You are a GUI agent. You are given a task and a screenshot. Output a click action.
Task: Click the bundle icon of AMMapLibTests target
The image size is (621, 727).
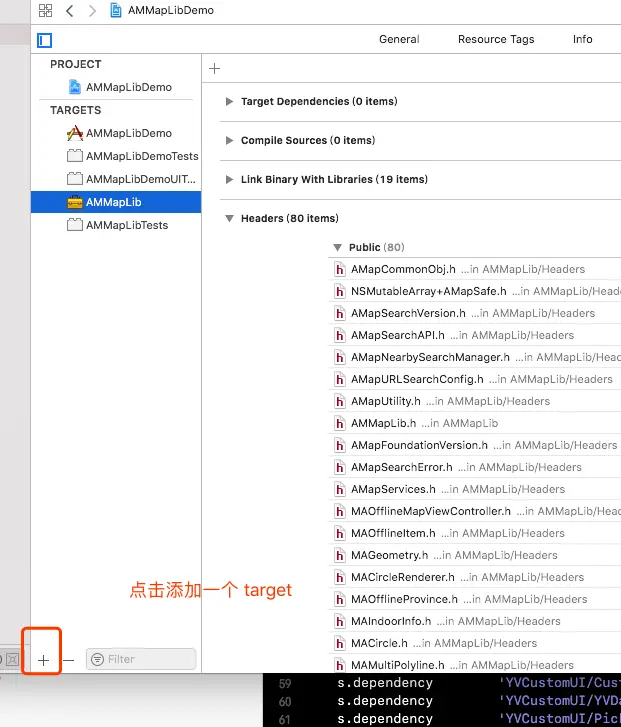click(75, 225)
